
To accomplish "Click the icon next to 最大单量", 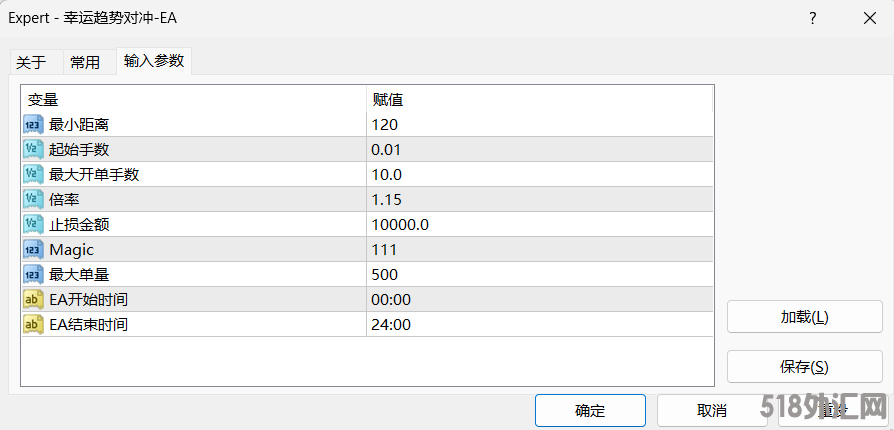I will (x=33, y=275).
